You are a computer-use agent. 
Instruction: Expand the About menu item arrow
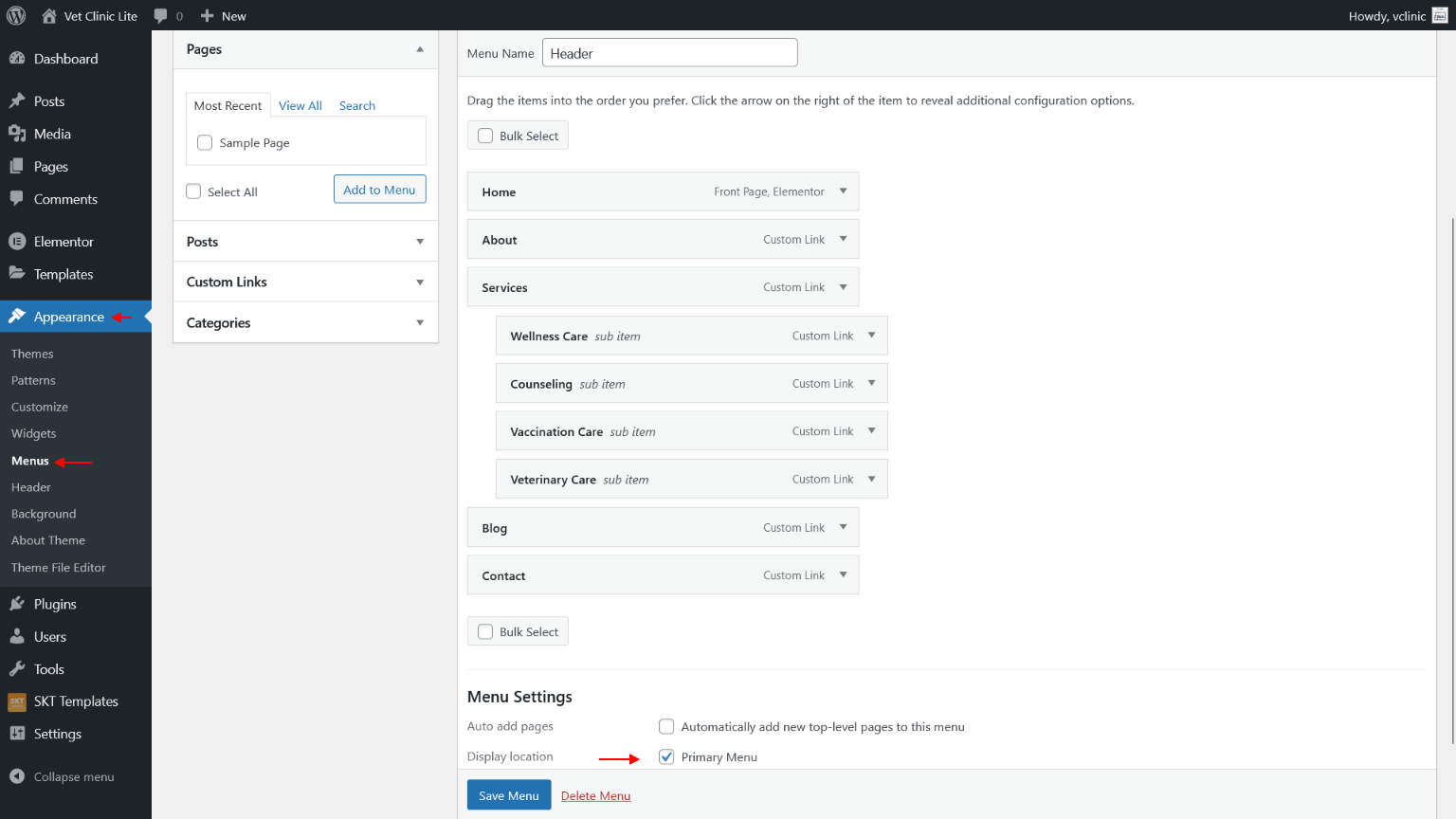pos(843,239)
